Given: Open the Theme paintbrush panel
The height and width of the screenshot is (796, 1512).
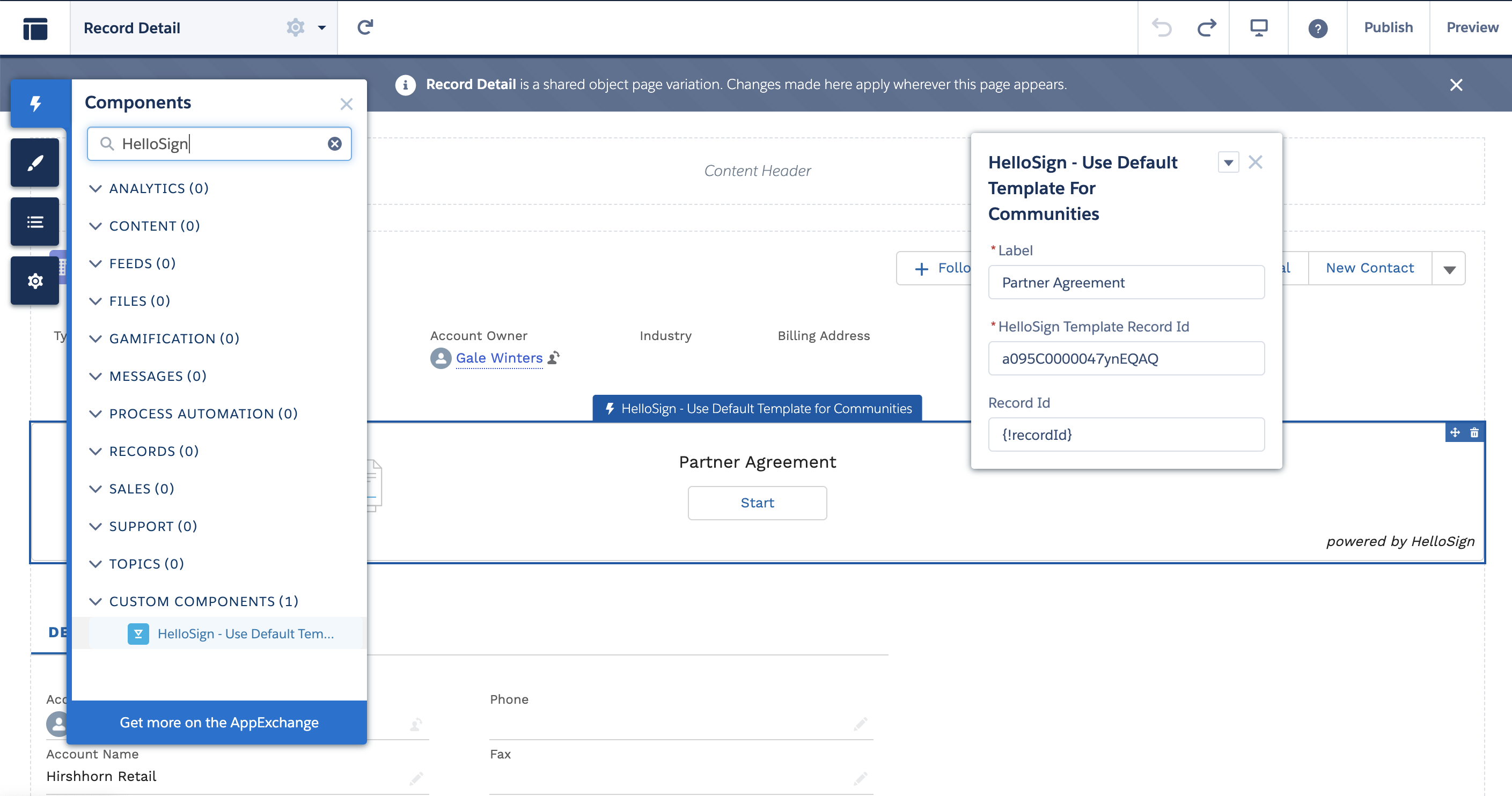Looking at the screenshot, I should tap(35, 163).
